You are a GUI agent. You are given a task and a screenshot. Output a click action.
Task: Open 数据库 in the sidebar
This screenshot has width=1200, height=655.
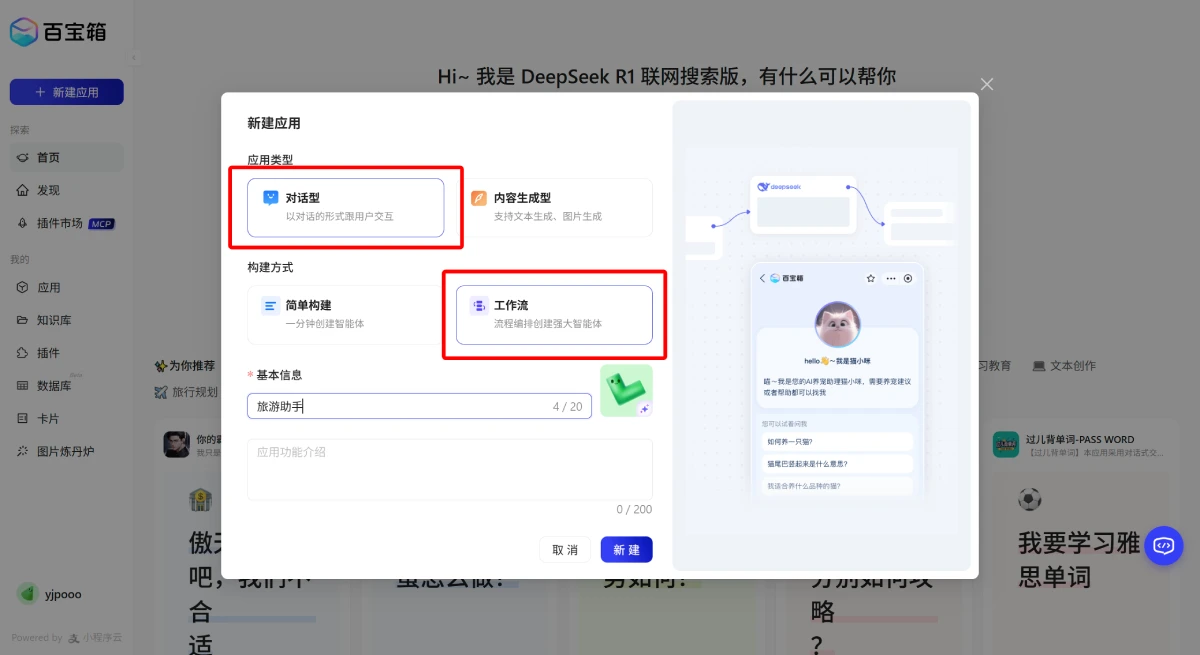point(67,385)
